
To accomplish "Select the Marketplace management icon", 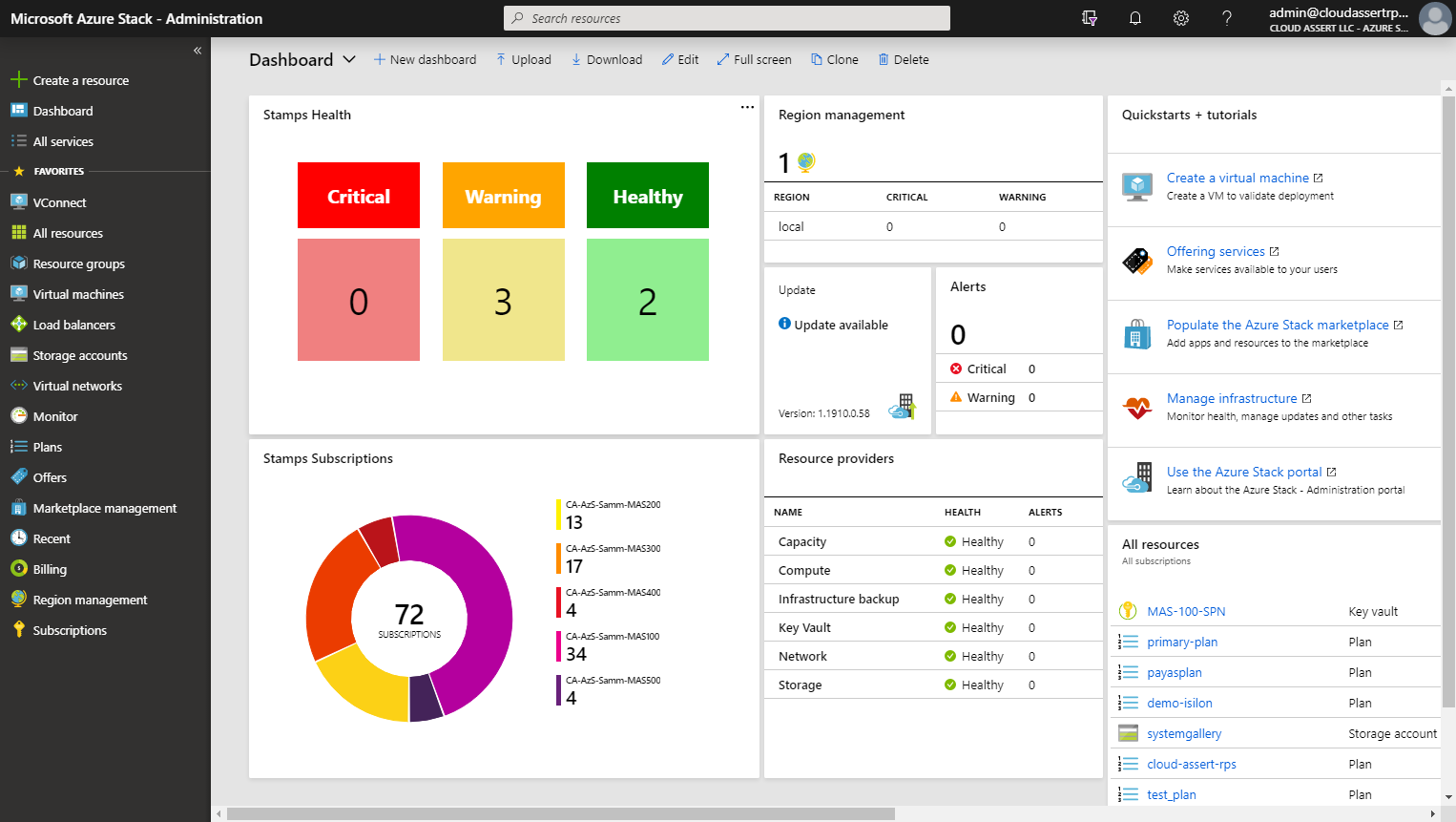I will coord(21,508).
